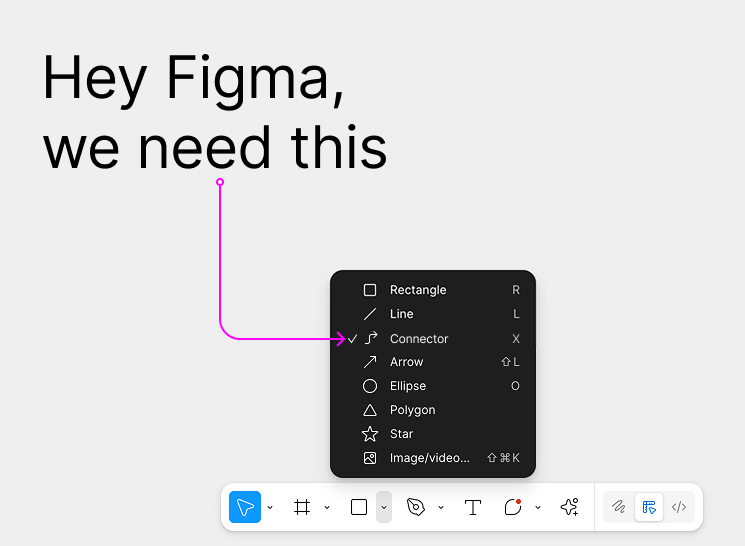The image size is (745, 546).
Task: Collapse the shape tools dropdown chevron
Action: point(384,507)
